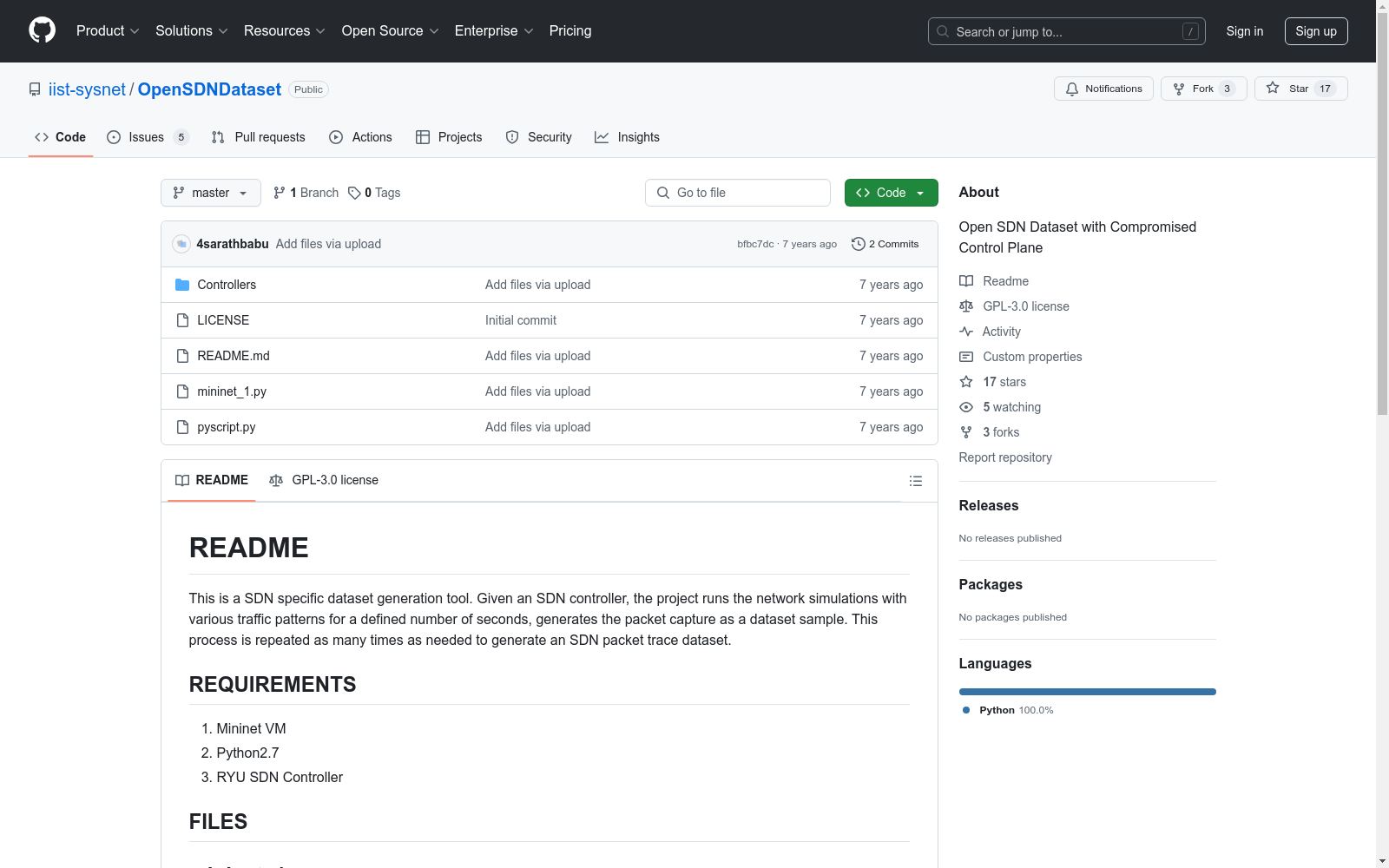Click the pulse icon beside Activity

[x=966, y=332]
